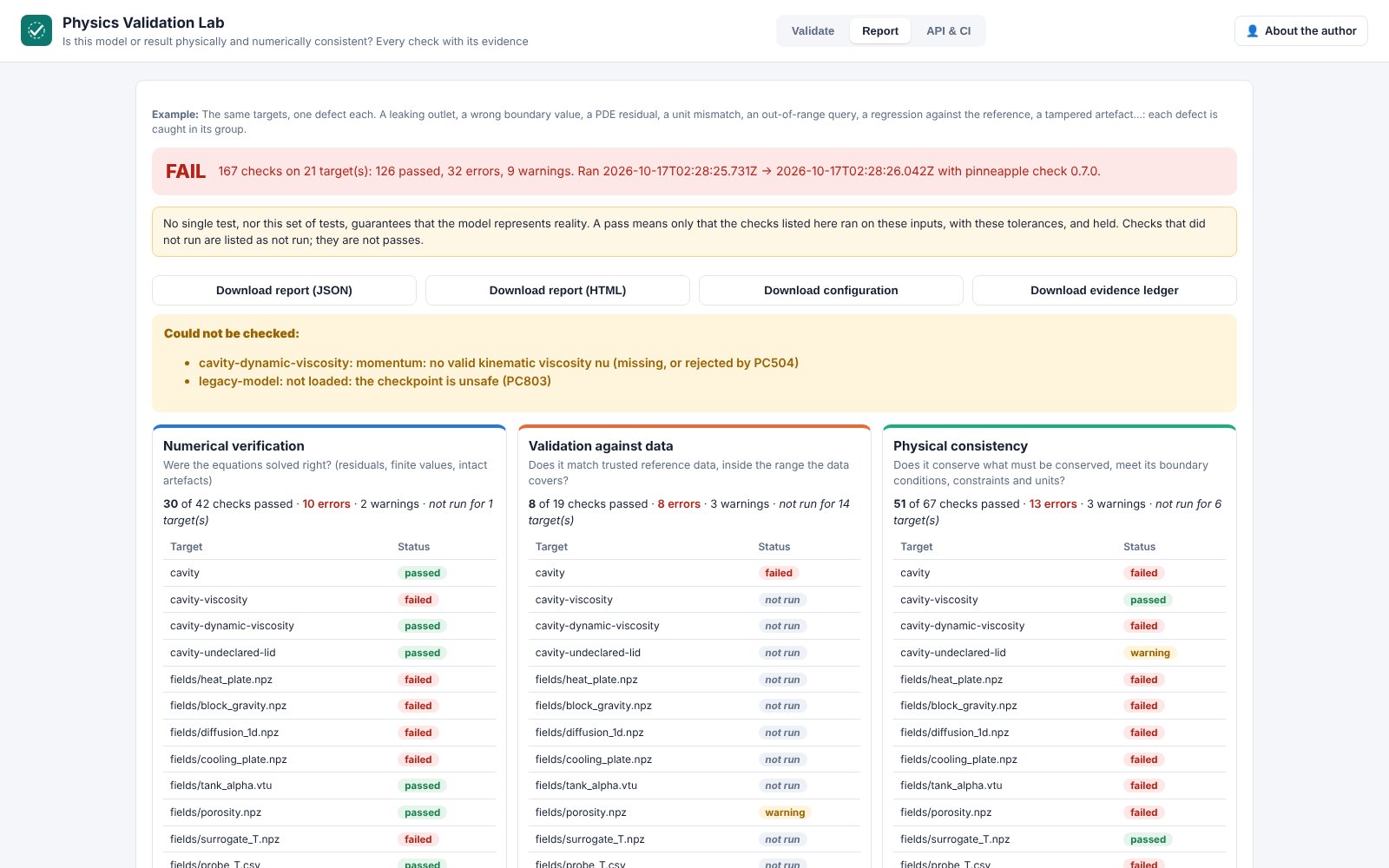
Task: Click warning badge for cavity-undeclared-lid in Physical consistency
Action: click(x=1150, y=653)
